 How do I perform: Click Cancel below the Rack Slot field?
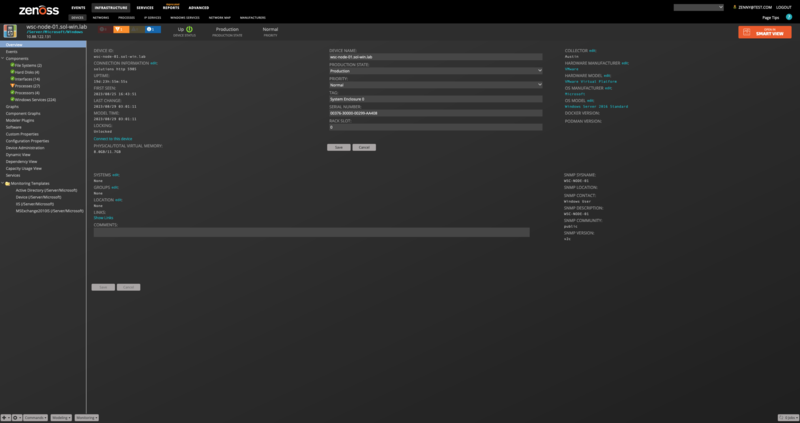(x=364, y=147)
